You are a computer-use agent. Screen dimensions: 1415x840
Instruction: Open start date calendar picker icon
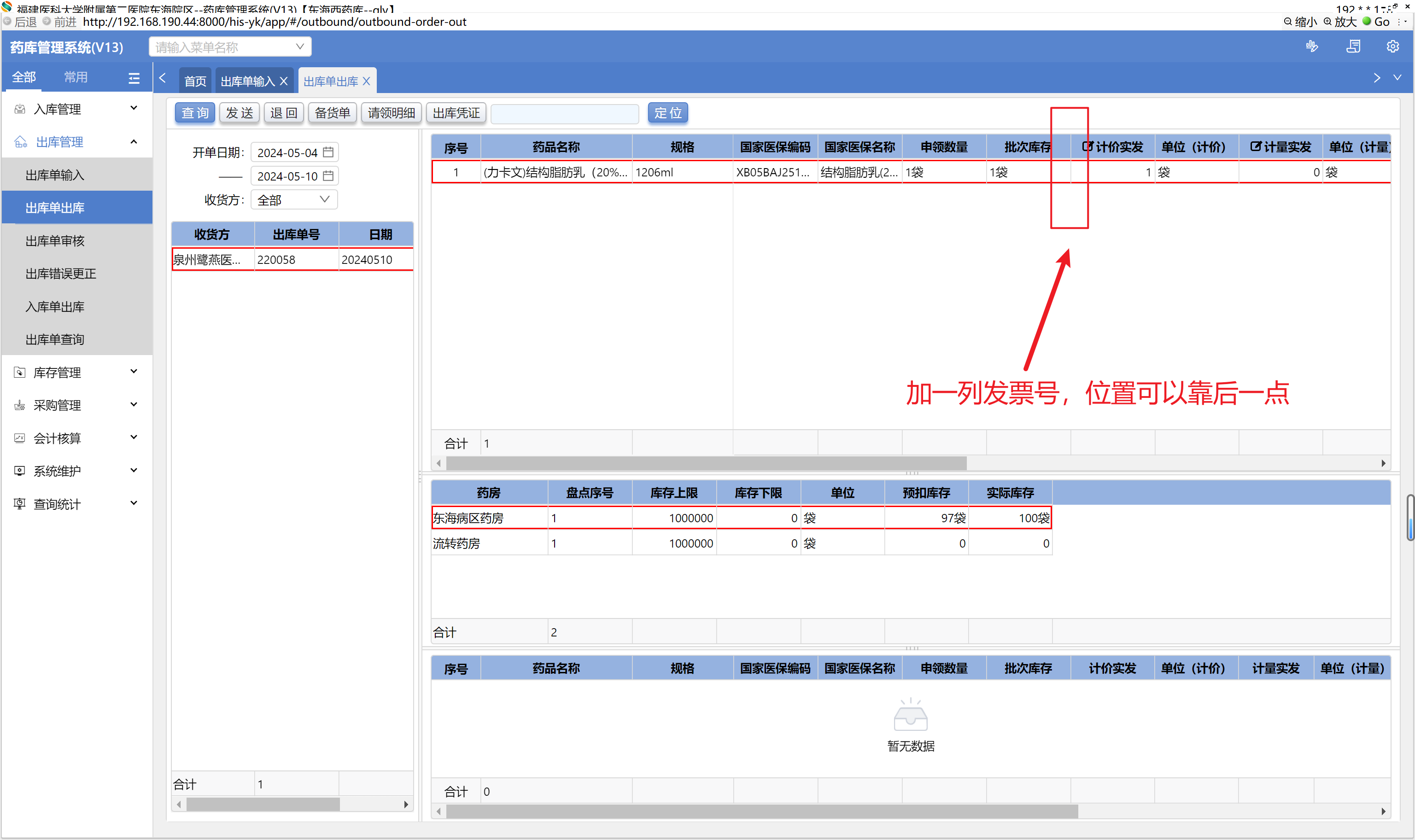(x=328, y=152)
